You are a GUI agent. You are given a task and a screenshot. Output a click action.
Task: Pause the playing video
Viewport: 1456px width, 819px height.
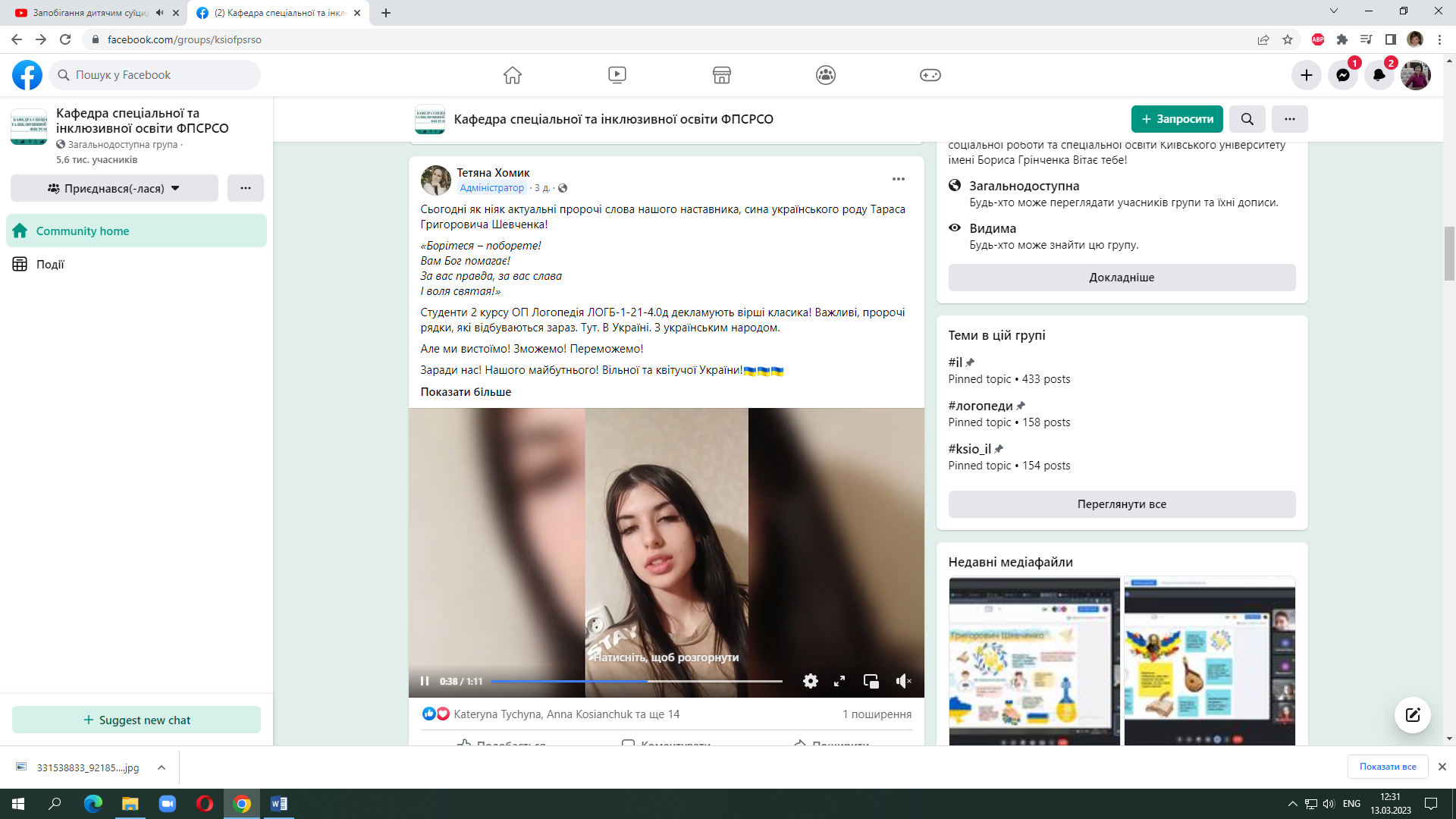(425, 681)
